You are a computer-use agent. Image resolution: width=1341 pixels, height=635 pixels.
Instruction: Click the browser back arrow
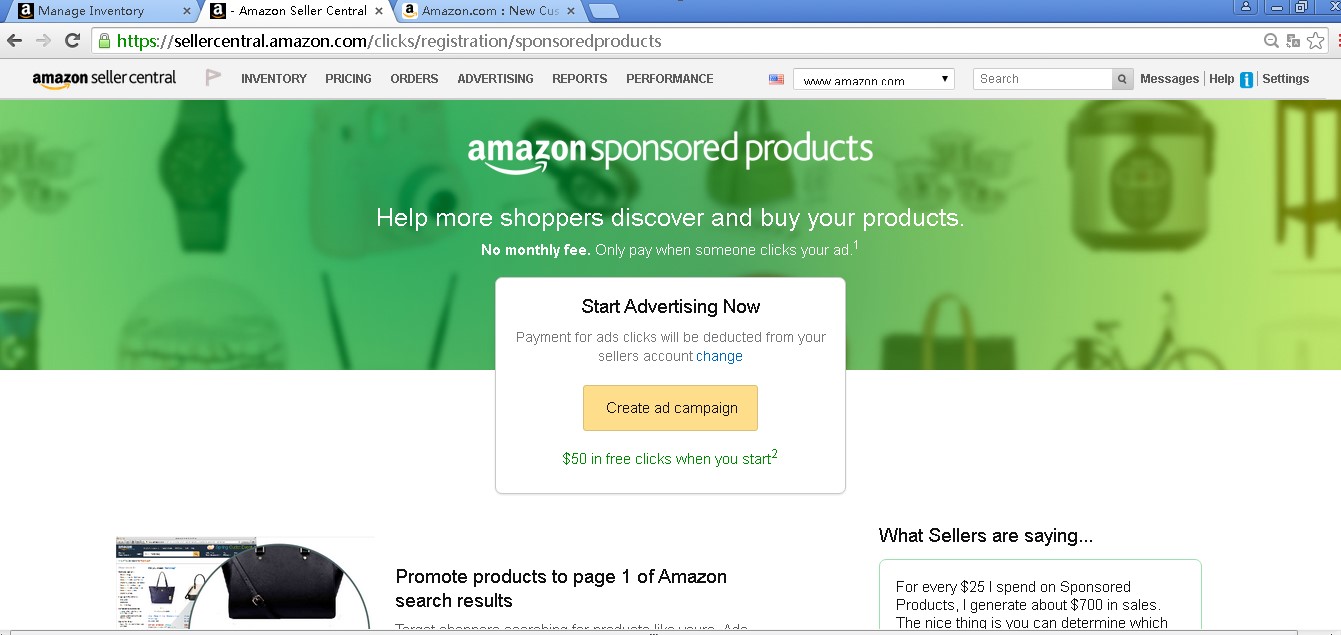point(14,41)
